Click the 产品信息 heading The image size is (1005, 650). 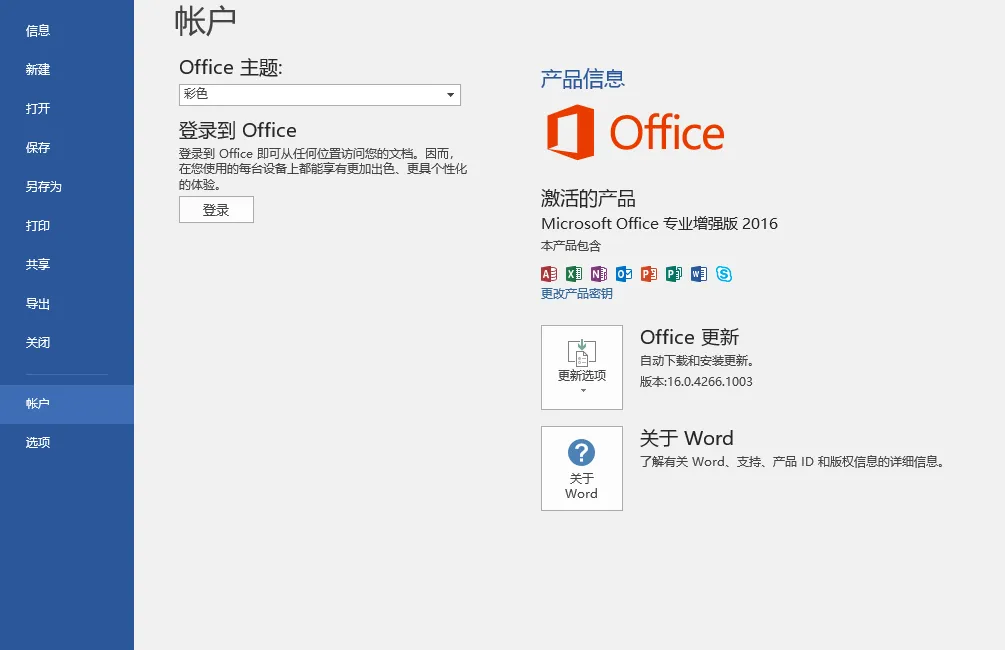click(583, 79)
